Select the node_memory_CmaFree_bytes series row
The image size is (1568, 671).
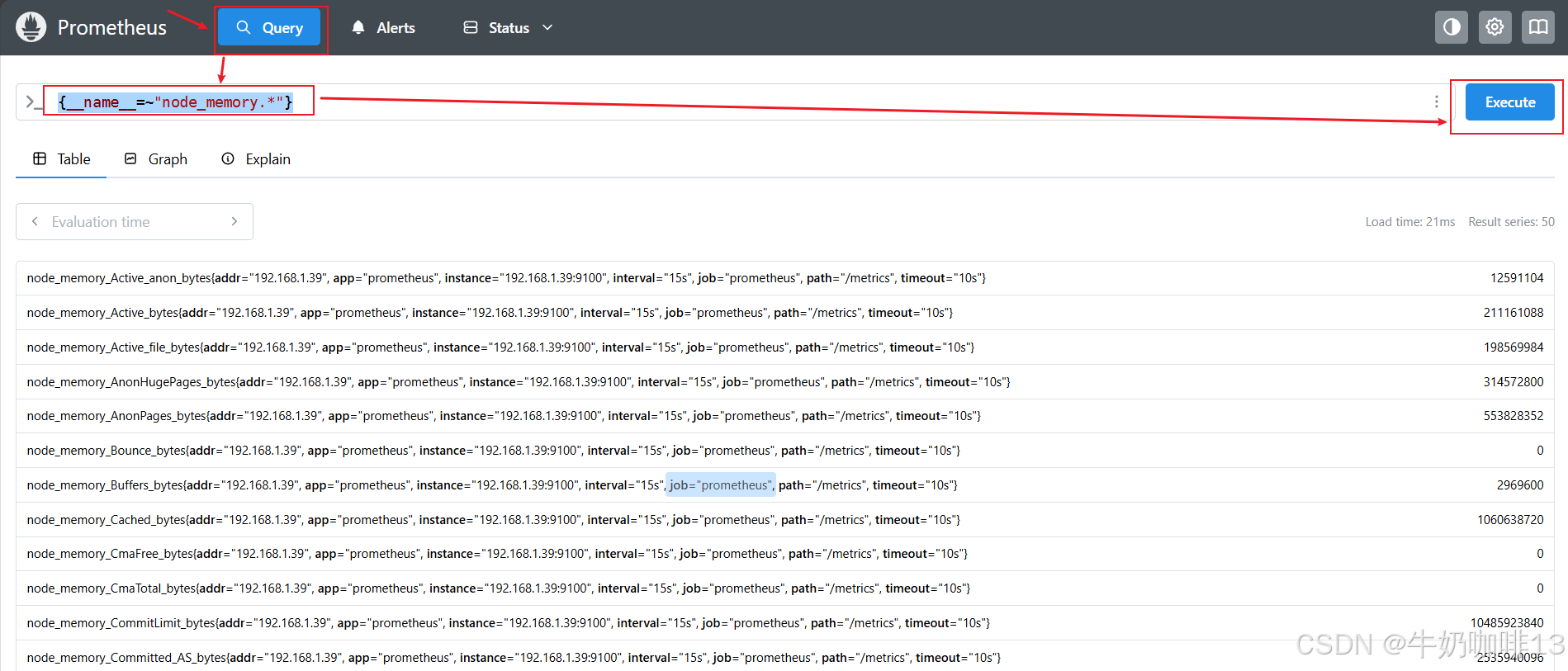784,554
